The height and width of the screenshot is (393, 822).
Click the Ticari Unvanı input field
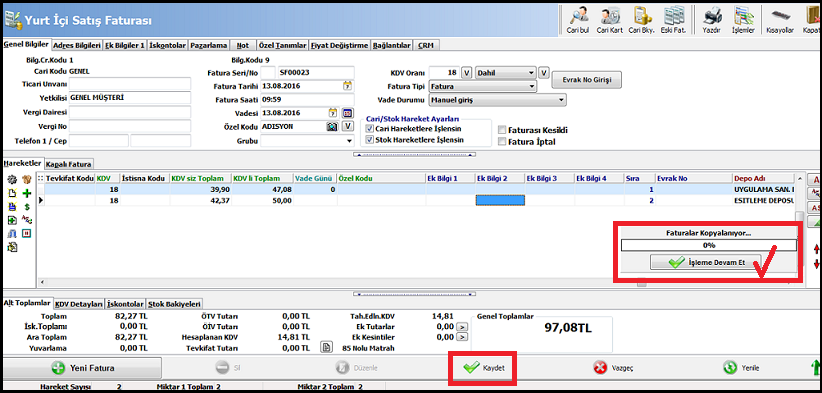(130, 84)
